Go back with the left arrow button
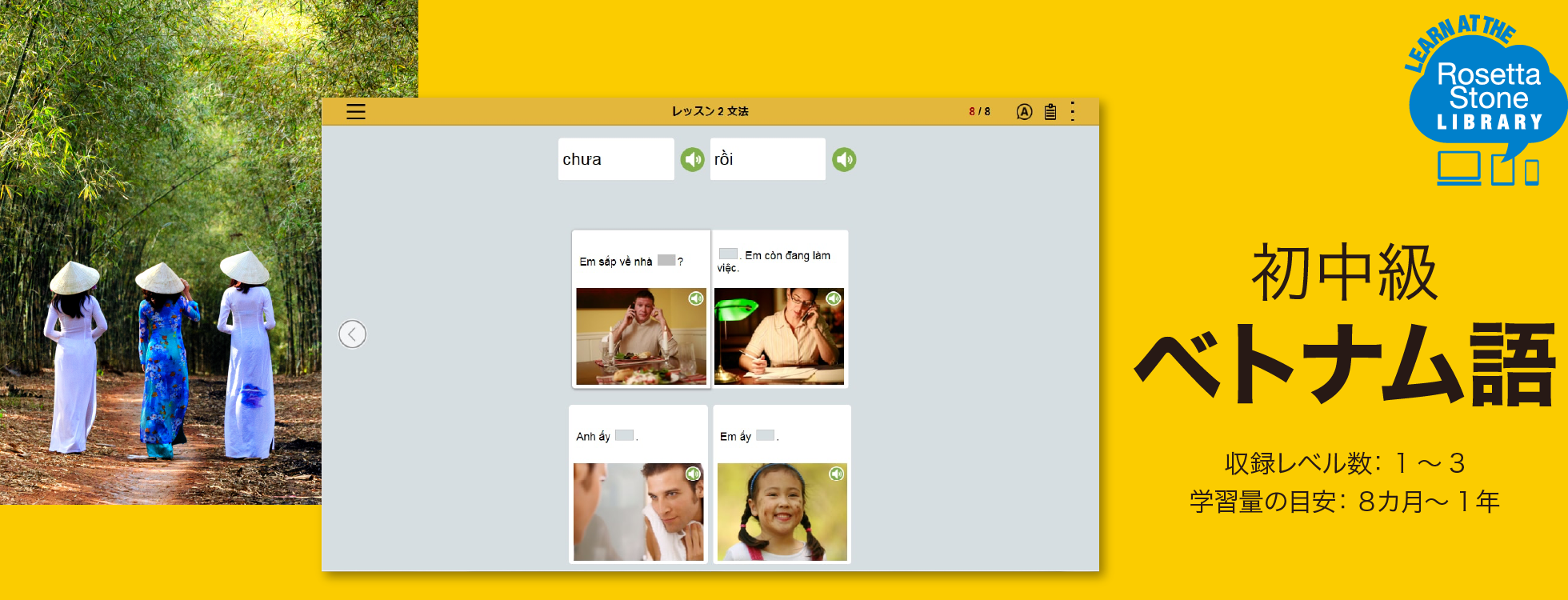The width and height of the screenshot is (1568, 600). [x=352, y=334]
